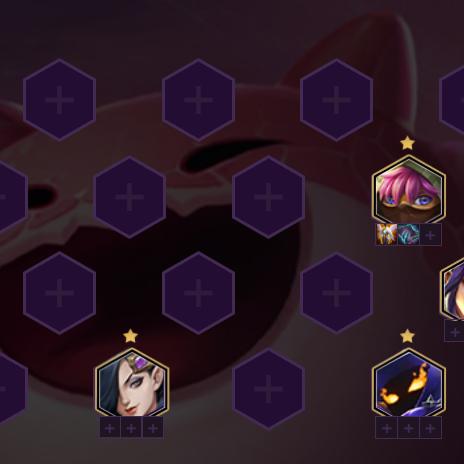Open last item slot under dark-haired woman
Image resolution: width=464 pixels, height=464 pixels.
click(153, 427)
